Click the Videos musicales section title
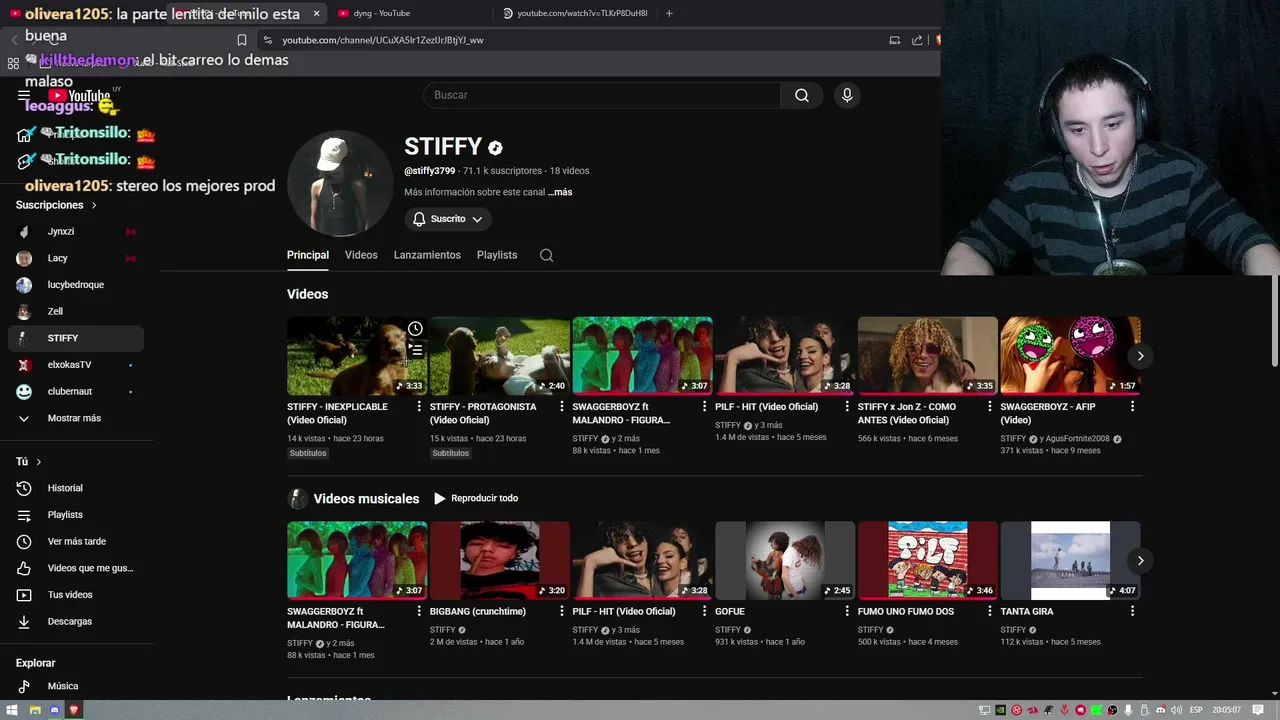 (x=366, y=498)
